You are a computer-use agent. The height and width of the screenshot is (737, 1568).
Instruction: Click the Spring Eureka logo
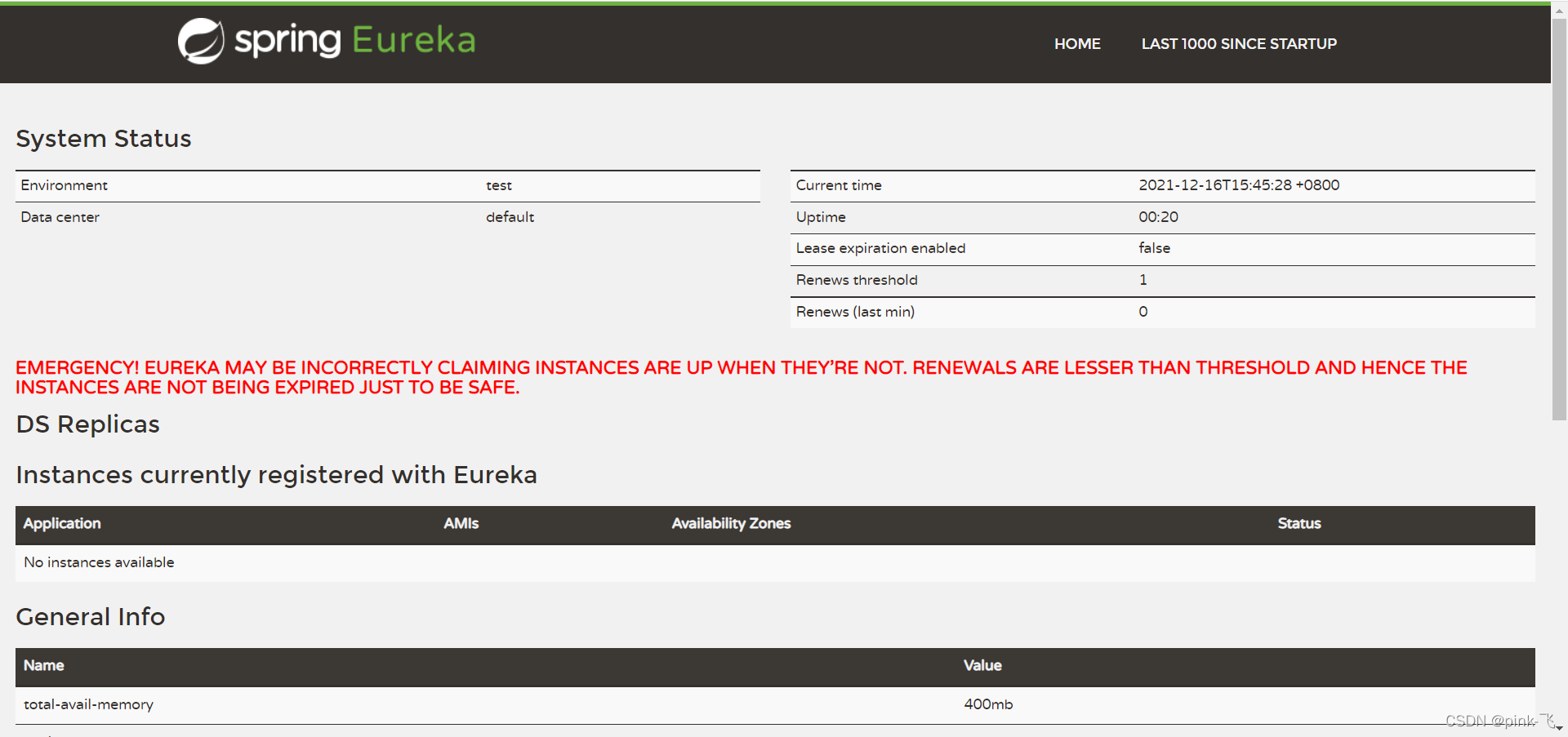325,40
